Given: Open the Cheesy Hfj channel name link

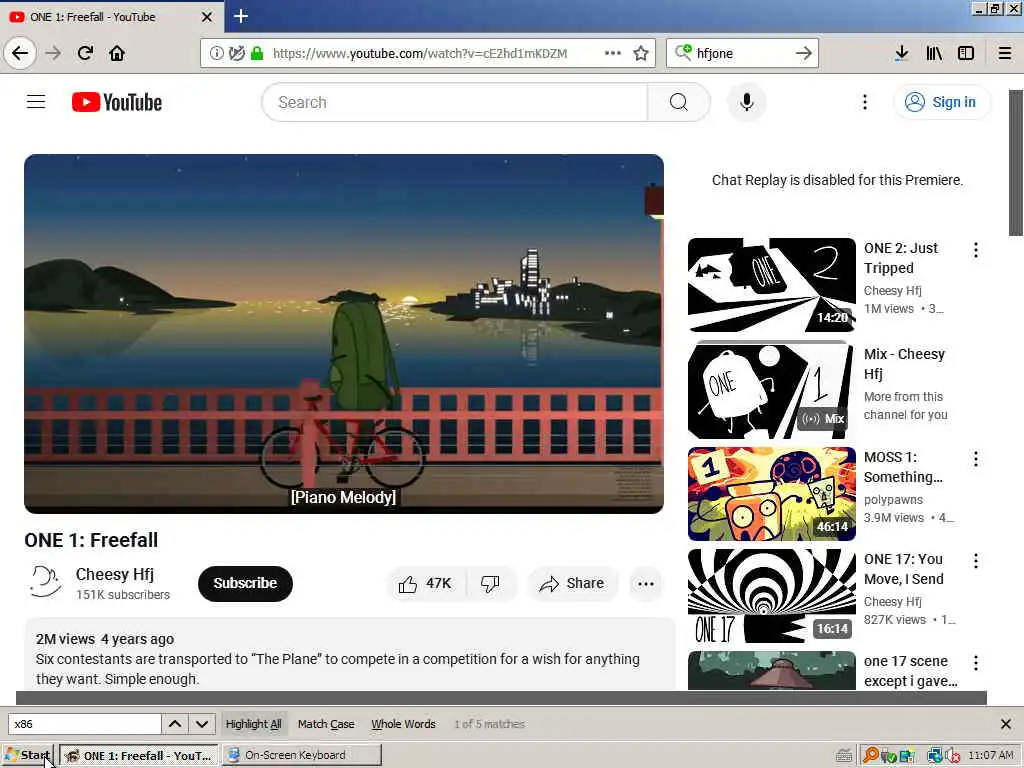Looking at the screenshot, I should coord(115,574).
